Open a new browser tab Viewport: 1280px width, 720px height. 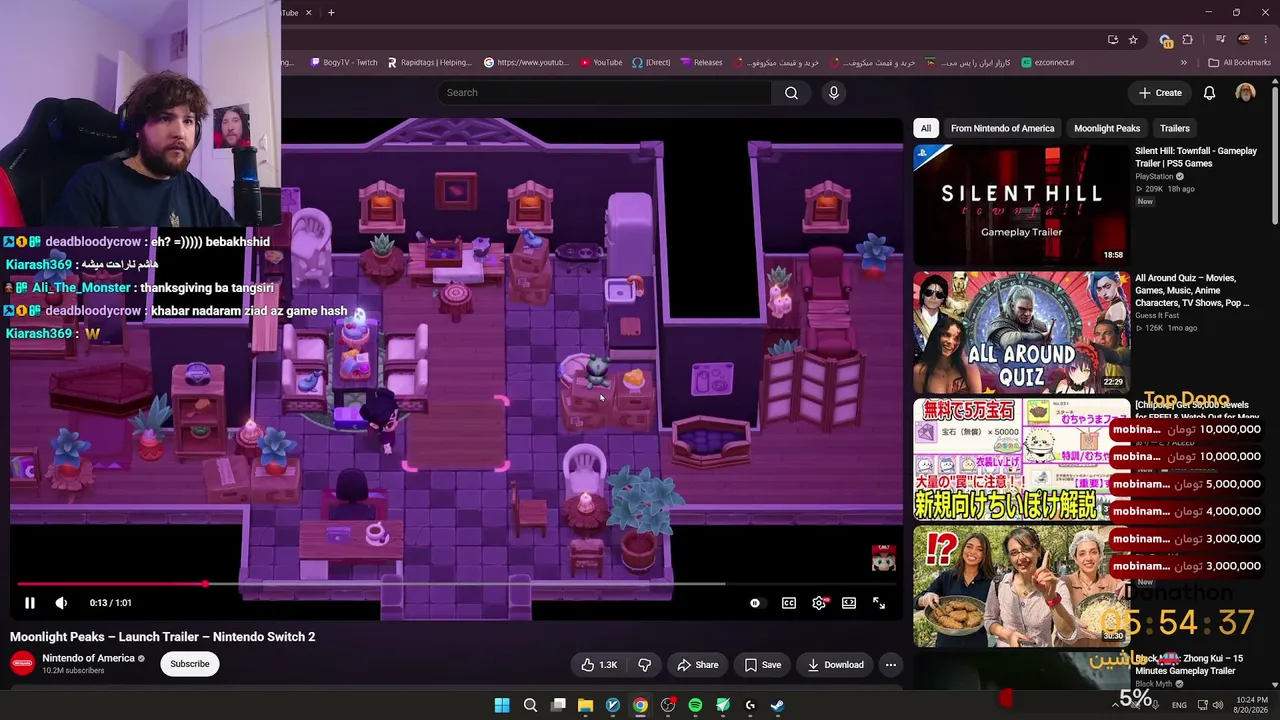[x=331, y=13]
